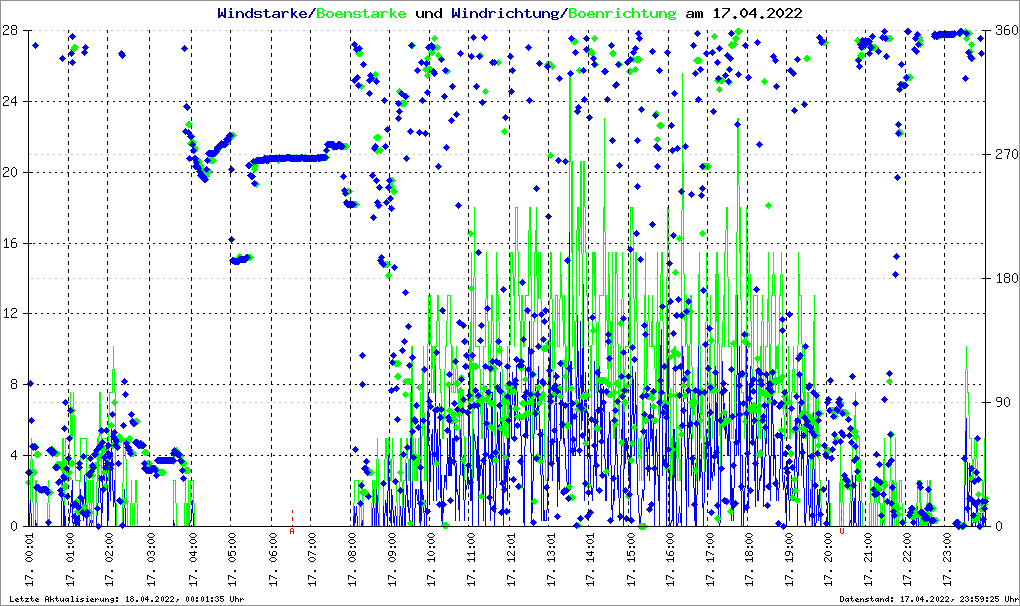
Task: Click the '17. 17:00' time label
Action: tap(710, 559)
